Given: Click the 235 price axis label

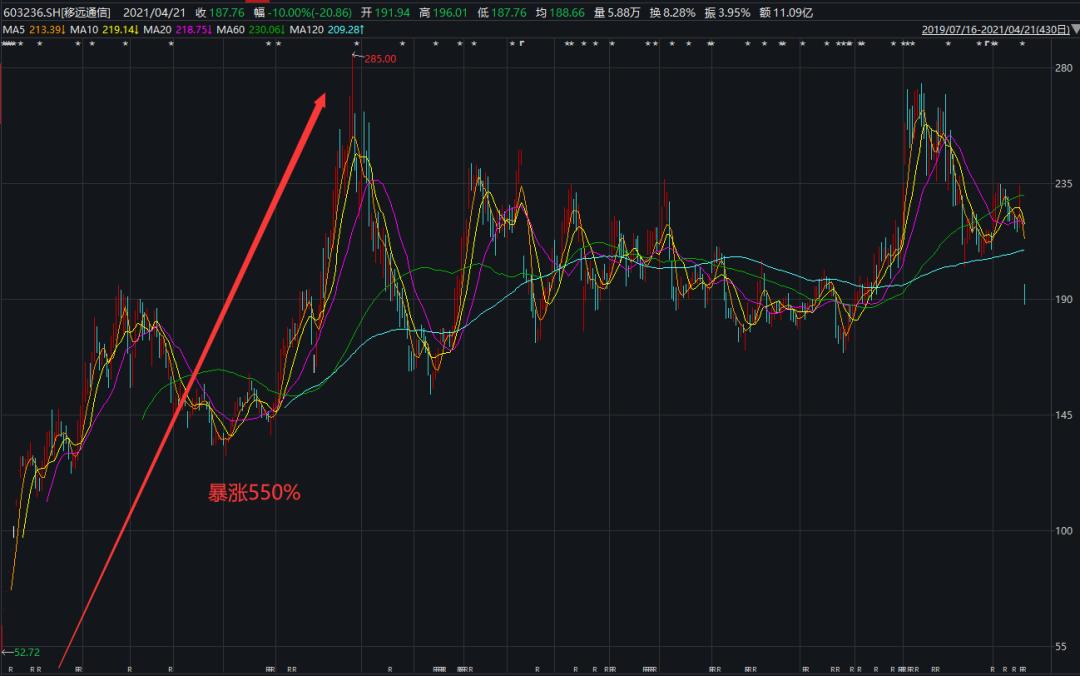Looking at the screenshot, I should coord(1062,184).
